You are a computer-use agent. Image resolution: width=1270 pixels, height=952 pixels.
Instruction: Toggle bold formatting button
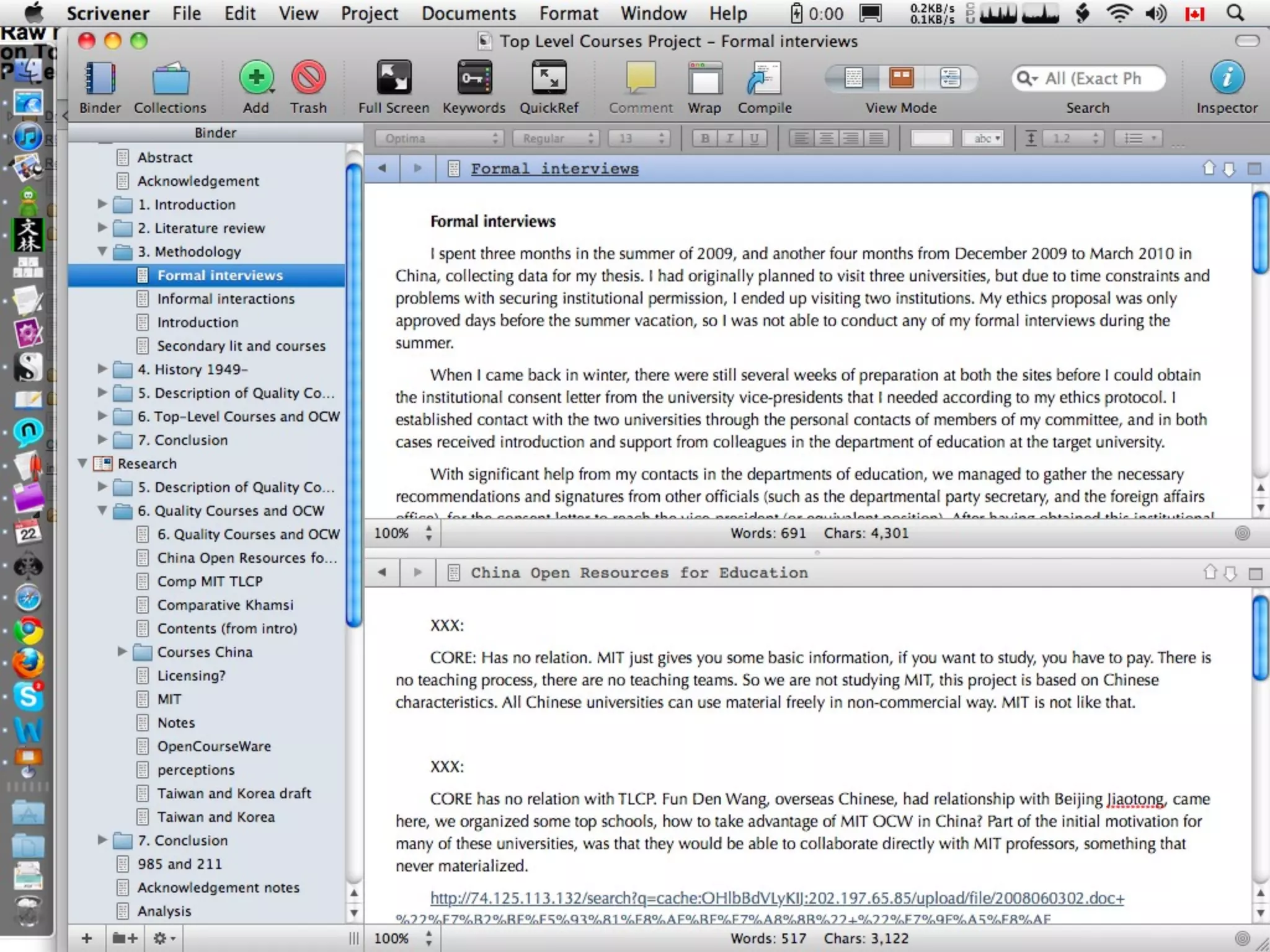click(705, 138)
